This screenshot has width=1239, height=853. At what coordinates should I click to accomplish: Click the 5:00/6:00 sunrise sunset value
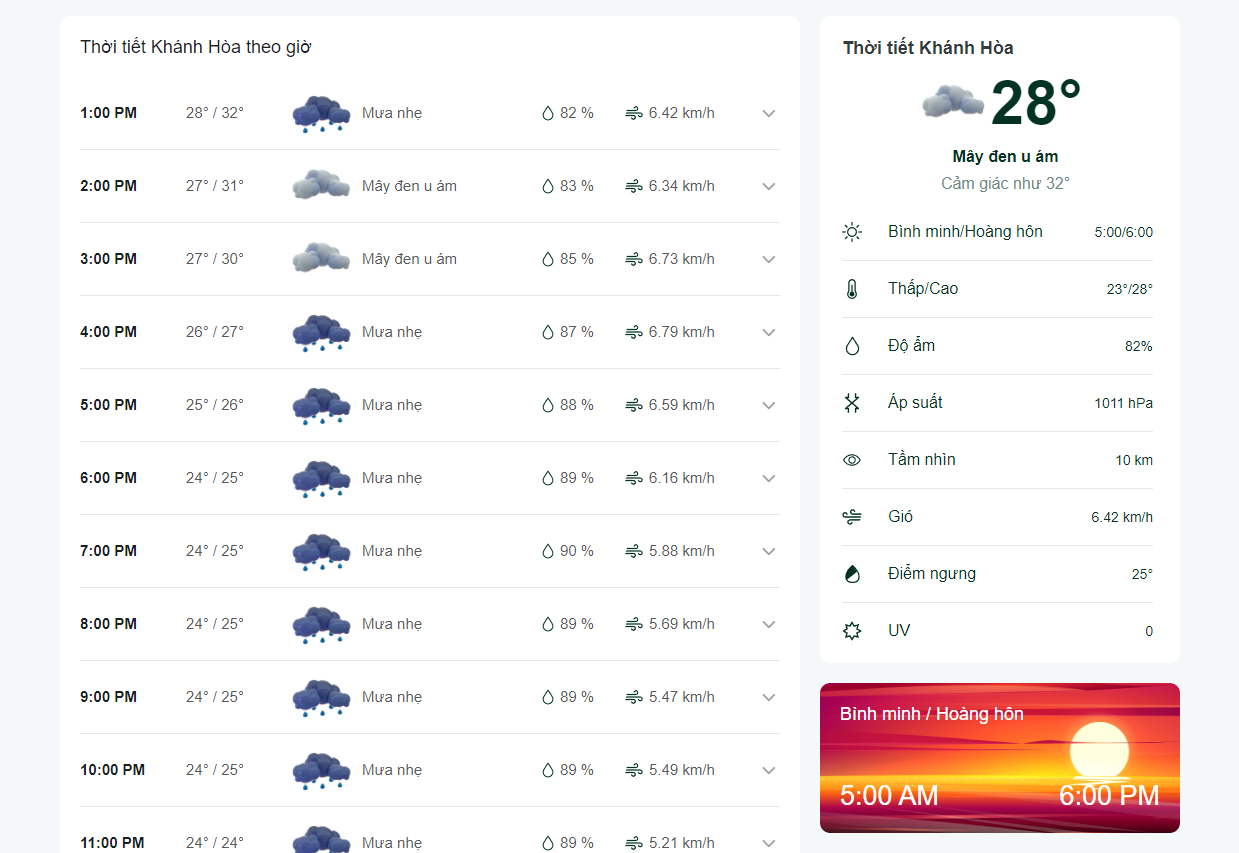pos(1123,232)
